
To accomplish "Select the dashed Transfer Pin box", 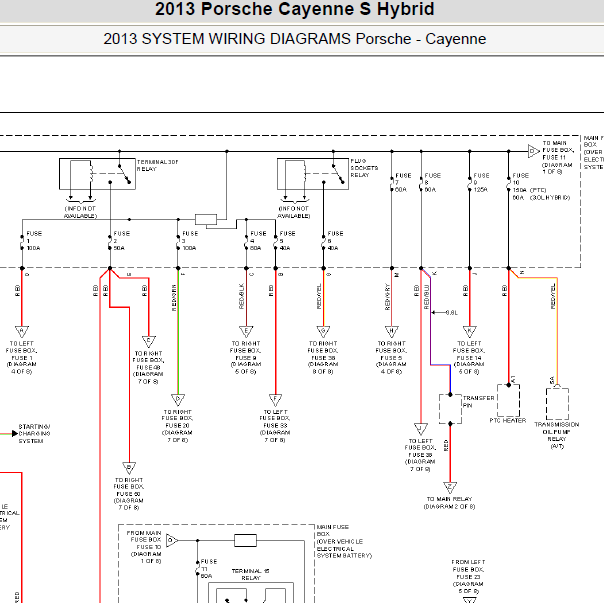I will coord(450,409).
